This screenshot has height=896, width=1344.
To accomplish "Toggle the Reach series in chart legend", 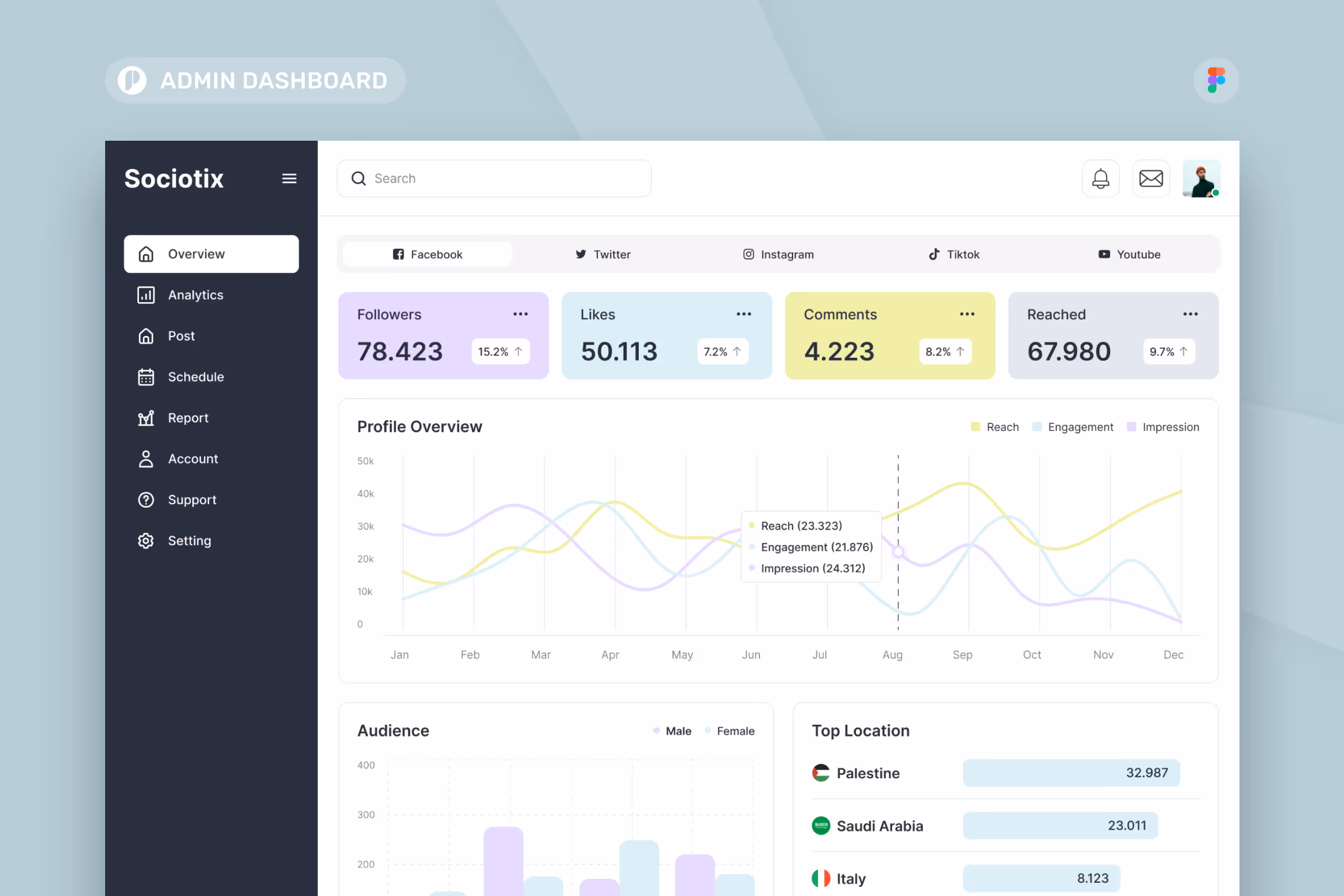I will pos(995,427).
